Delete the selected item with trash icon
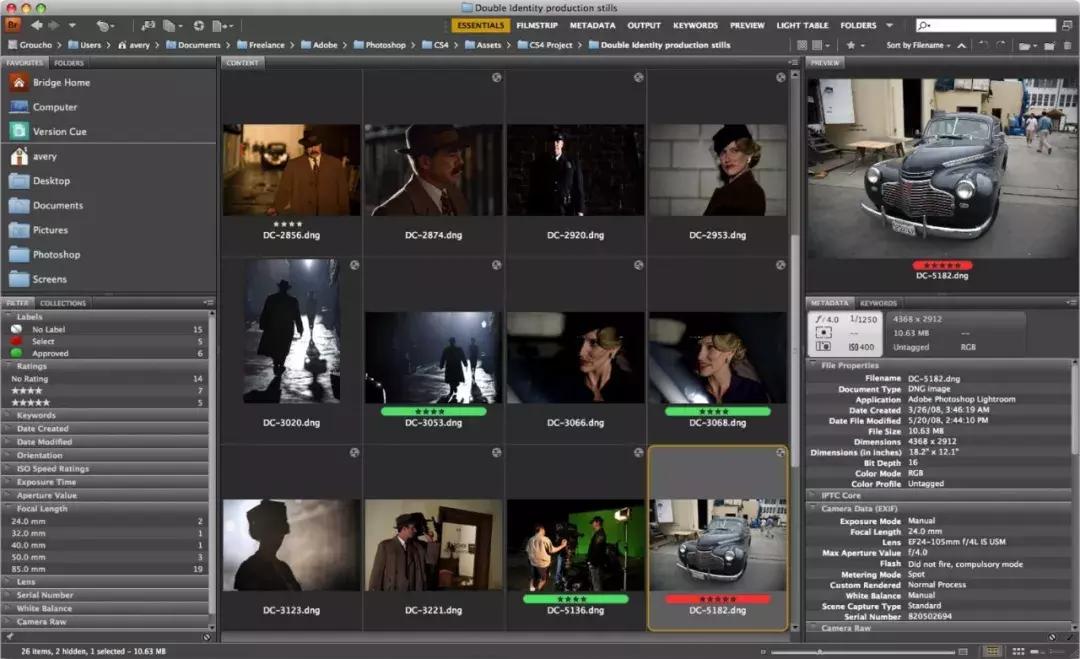 [x=1068, y=45]
